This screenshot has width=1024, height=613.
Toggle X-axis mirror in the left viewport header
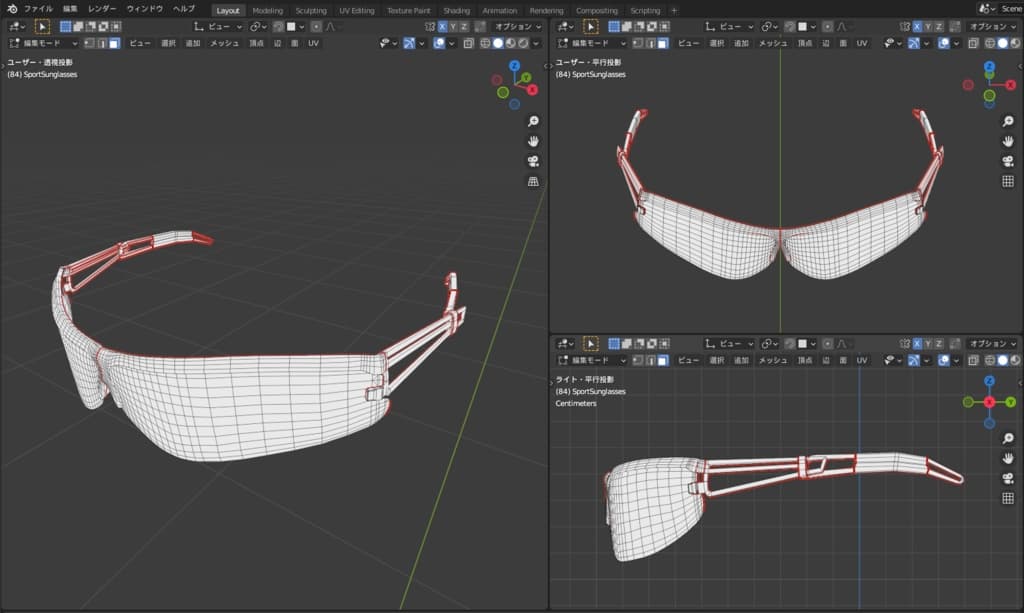(x=443, y=26)
